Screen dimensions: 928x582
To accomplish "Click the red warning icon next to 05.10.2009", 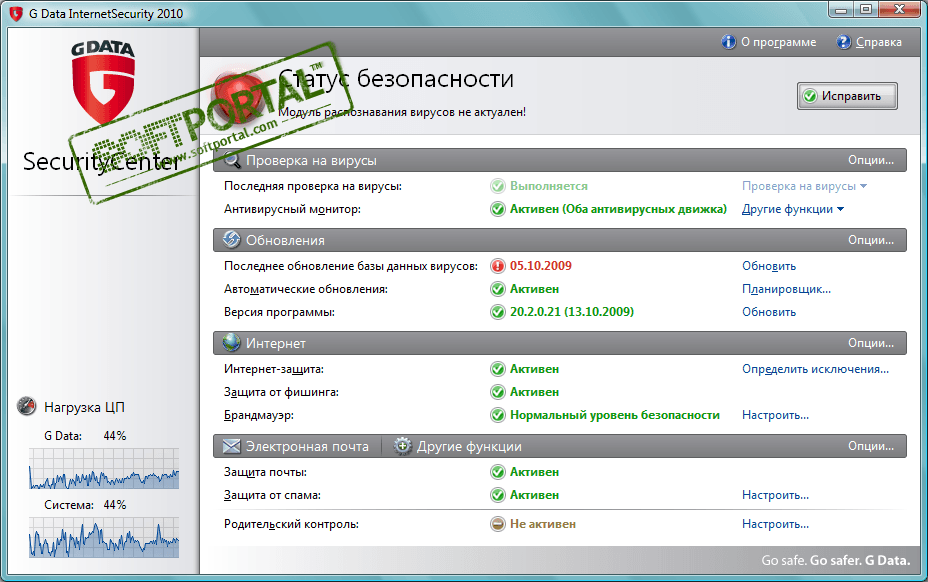I will 498,266.
